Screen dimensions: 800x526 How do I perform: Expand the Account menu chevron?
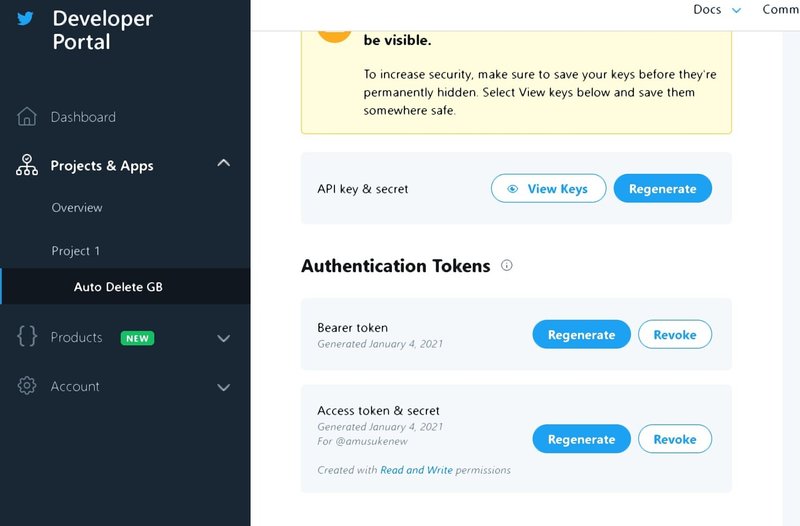(224, 387)
